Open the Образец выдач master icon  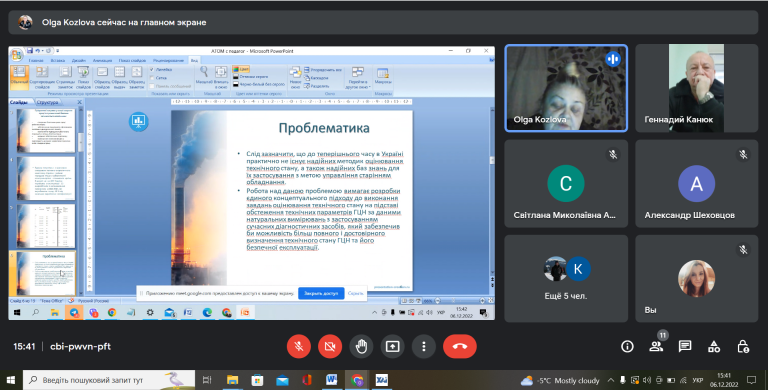(x=119, y=77)
